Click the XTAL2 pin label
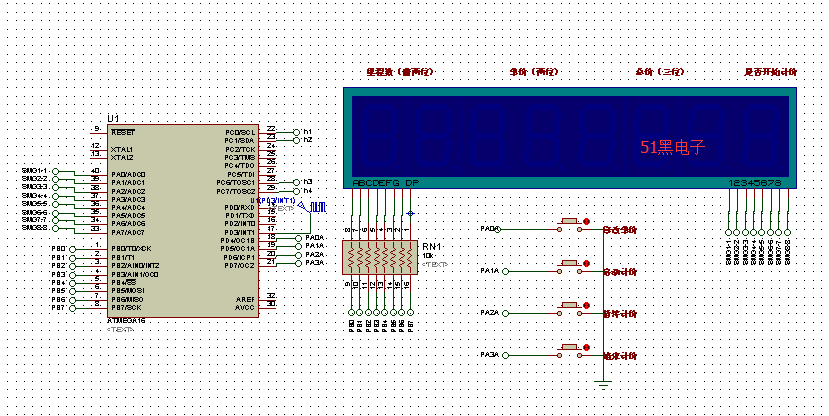The width and height of the screenshot is (829, 416). coord(122,158)
